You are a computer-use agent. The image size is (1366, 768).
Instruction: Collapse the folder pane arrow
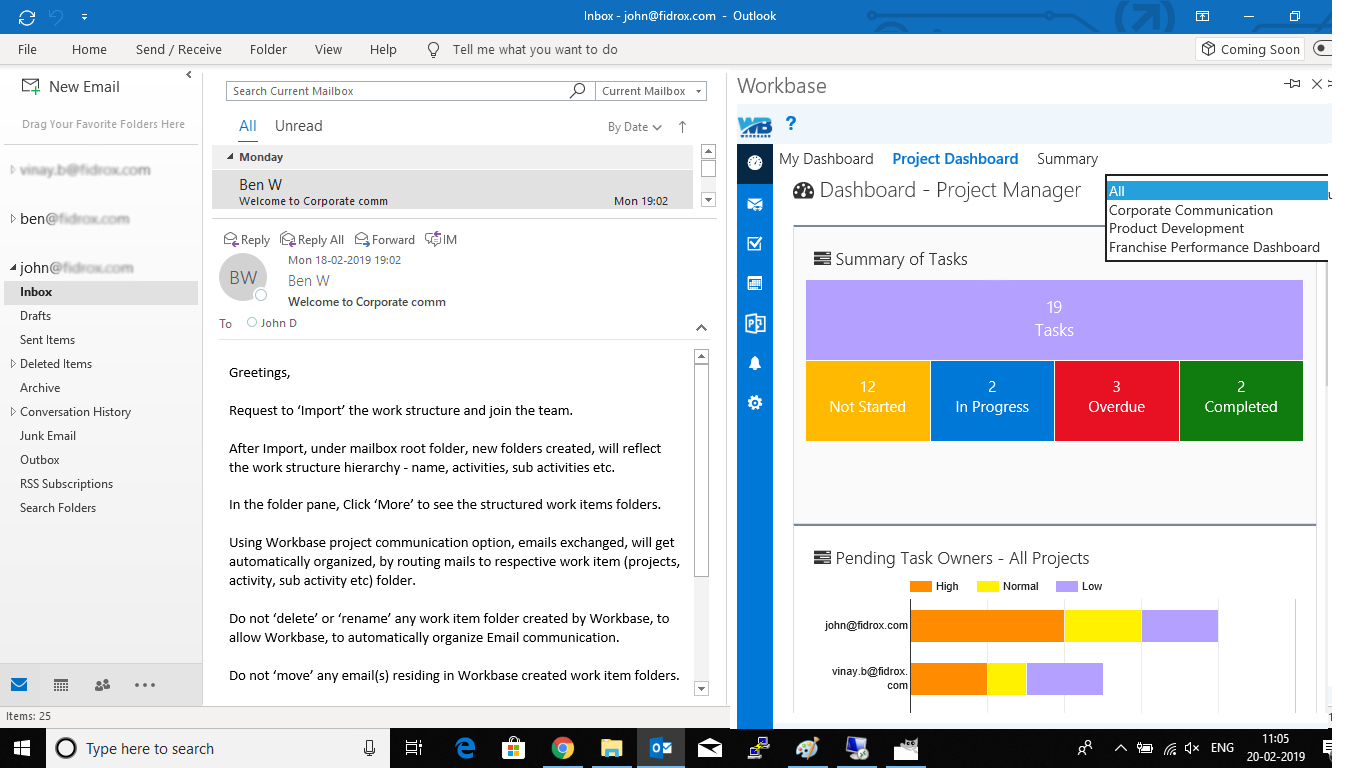click(189, 75)
